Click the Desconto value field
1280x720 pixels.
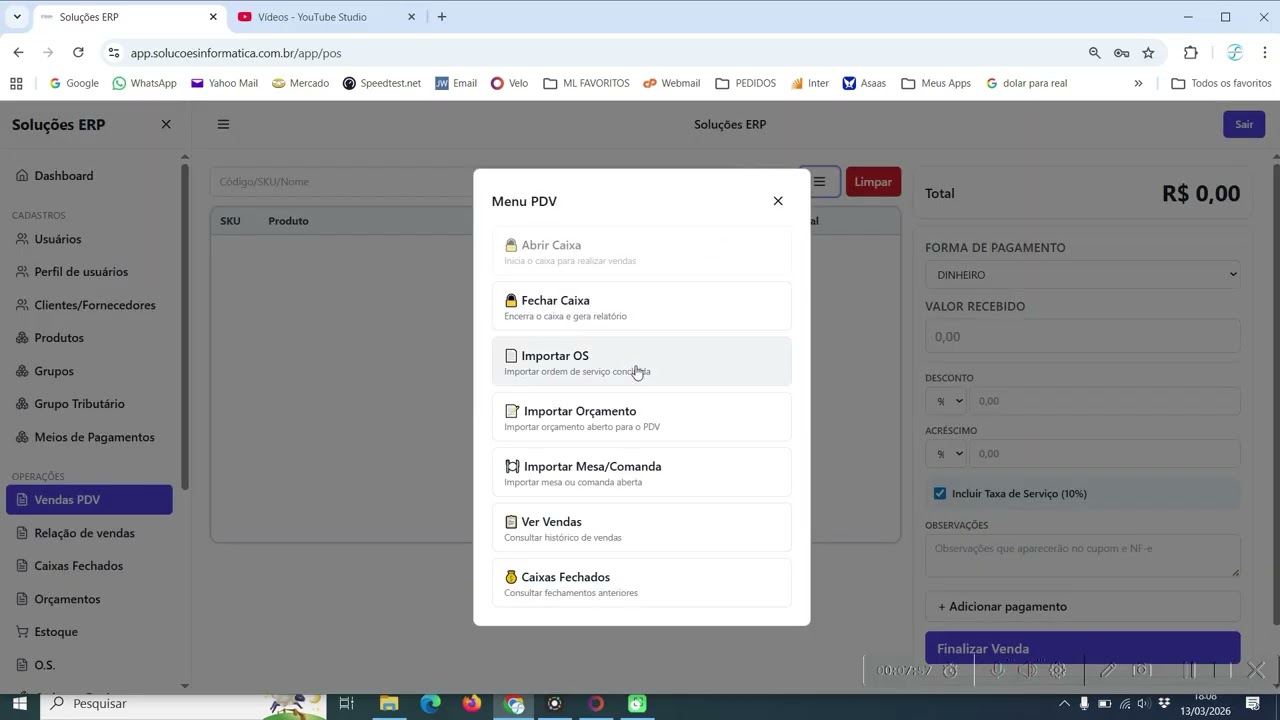(x=1105, y=401)
